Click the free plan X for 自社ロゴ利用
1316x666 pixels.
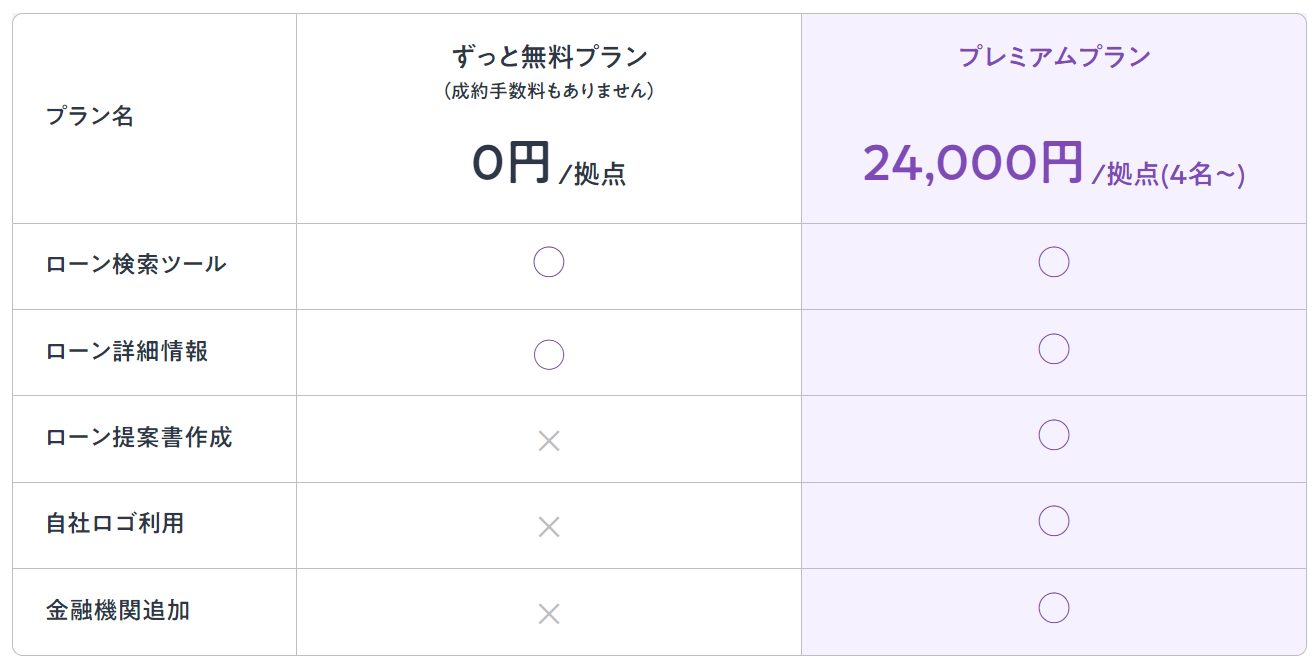pyautogui.click(x=549, y=527)
